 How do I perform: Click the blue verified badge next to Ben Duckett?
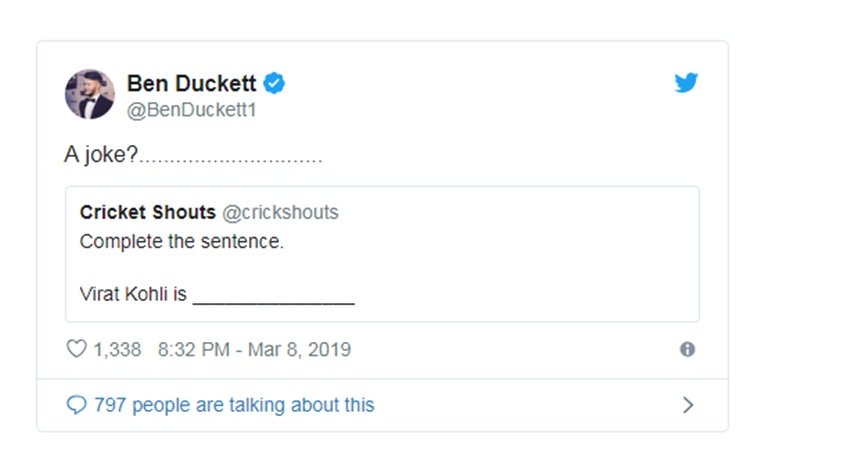click(x=274, y=83)
